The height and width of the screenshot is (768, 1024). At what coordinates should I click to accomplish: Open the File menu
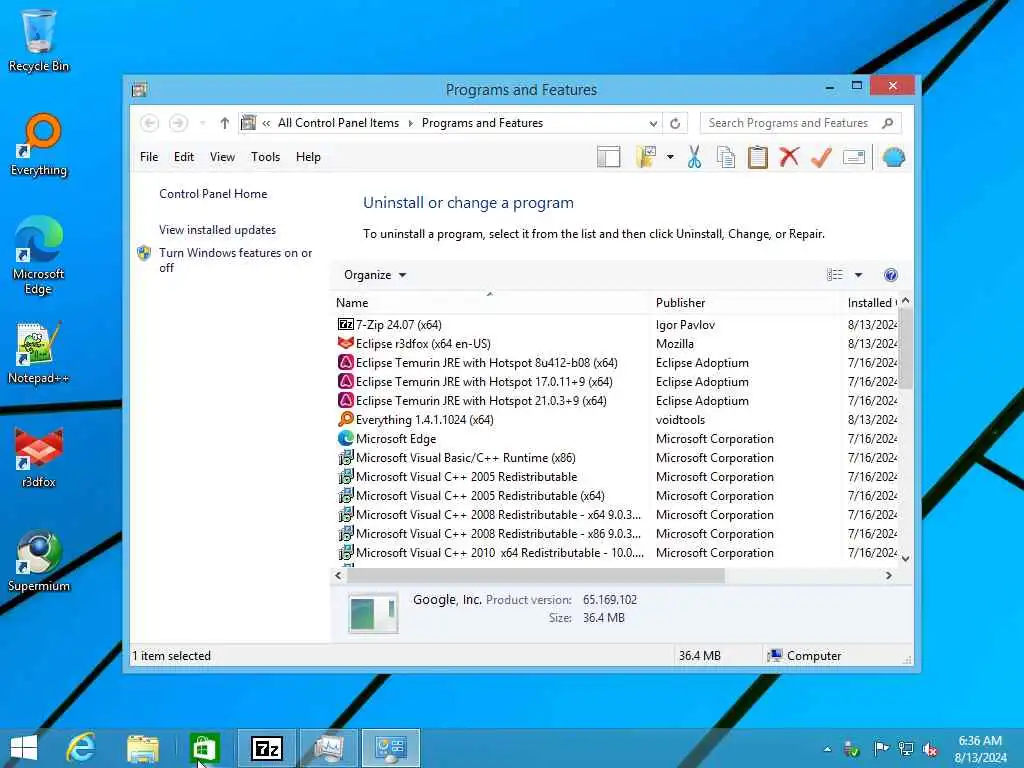point(149,157)
